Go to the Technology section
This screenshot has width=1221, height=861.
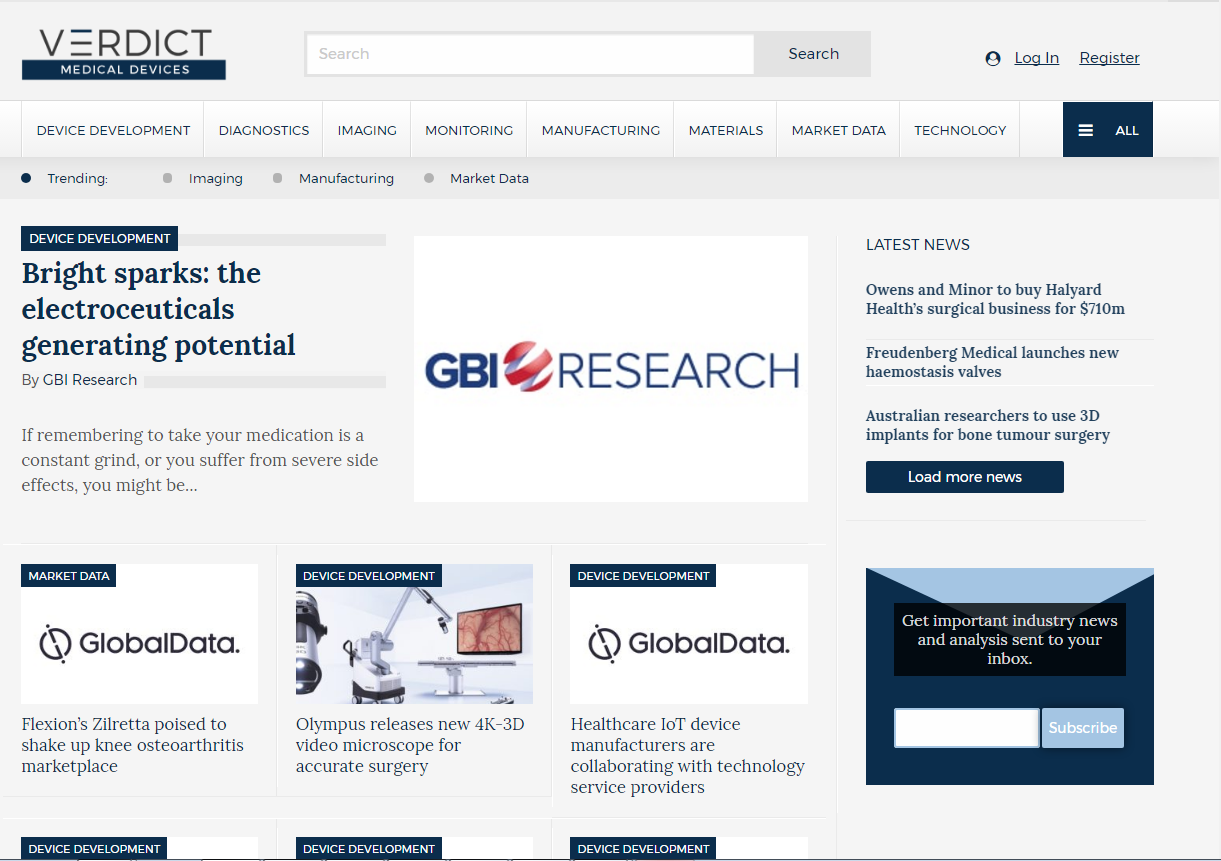(x=960, y=130)
